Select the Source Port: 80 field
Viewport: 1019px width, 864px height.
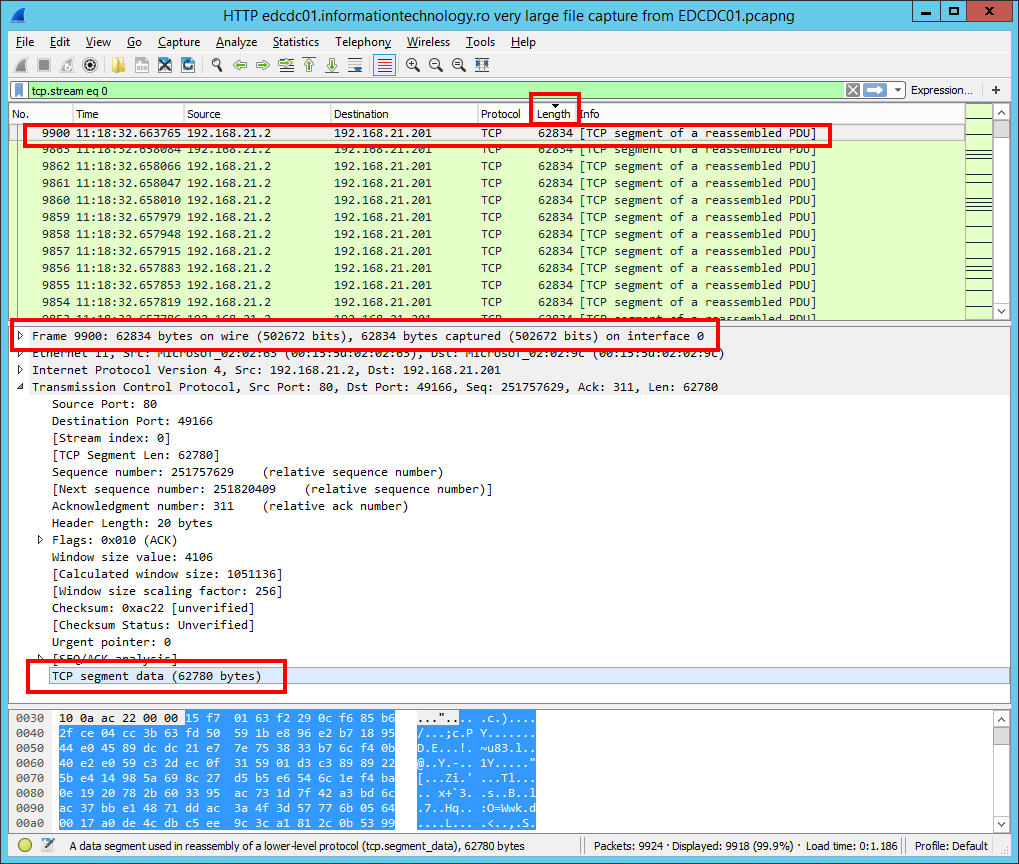coord(104,404)
